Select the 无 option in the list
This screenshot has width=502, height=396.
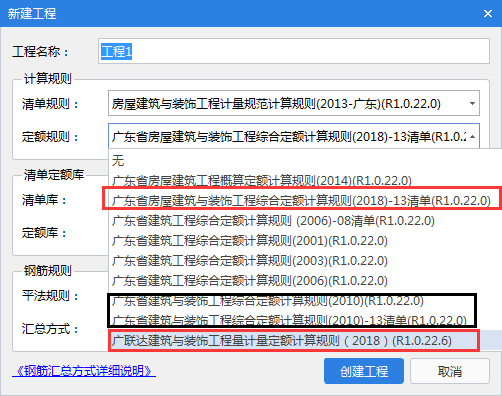point(305,161)
